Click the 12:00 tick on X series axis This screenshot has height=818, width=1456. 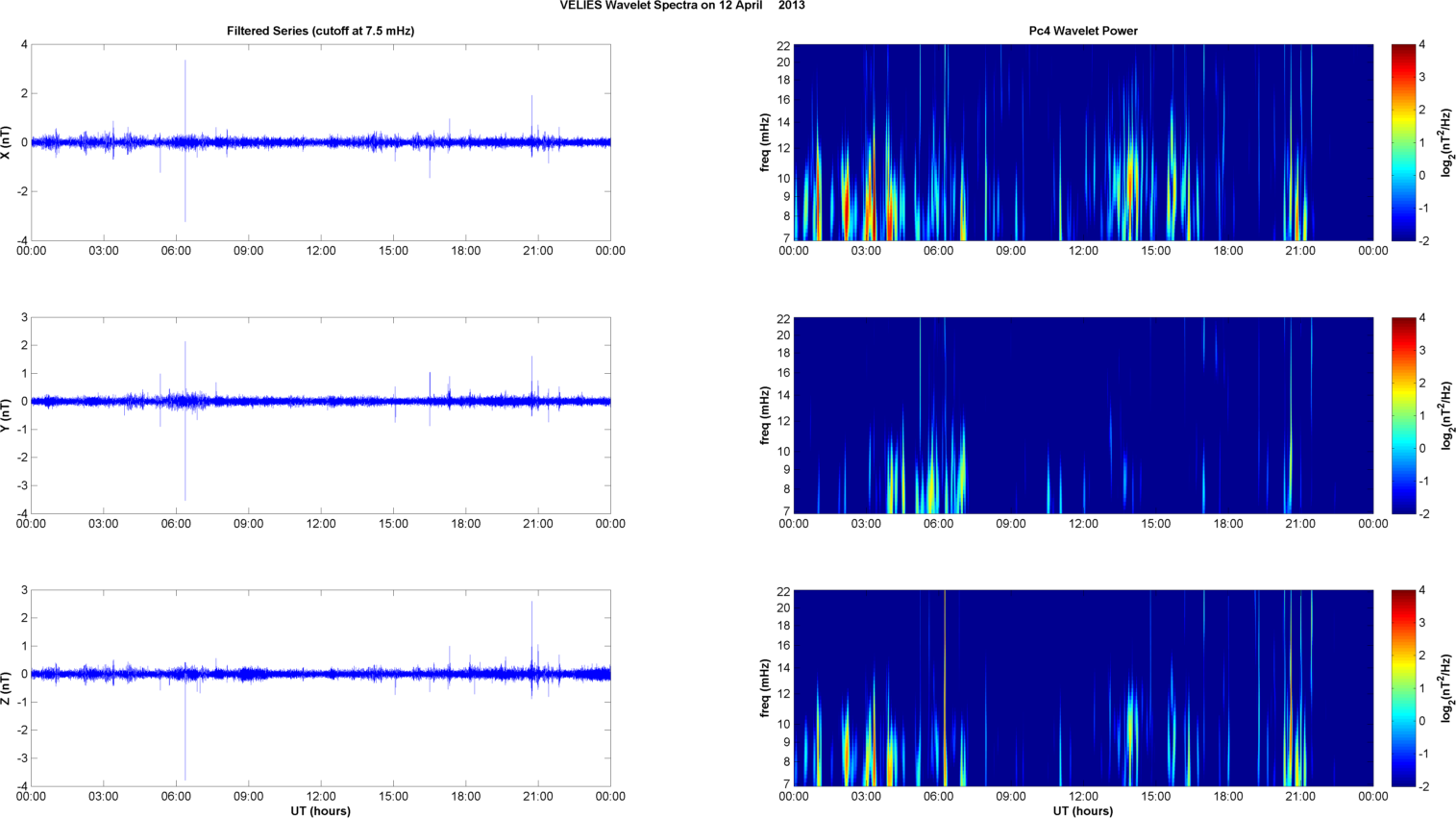[321, 251]
